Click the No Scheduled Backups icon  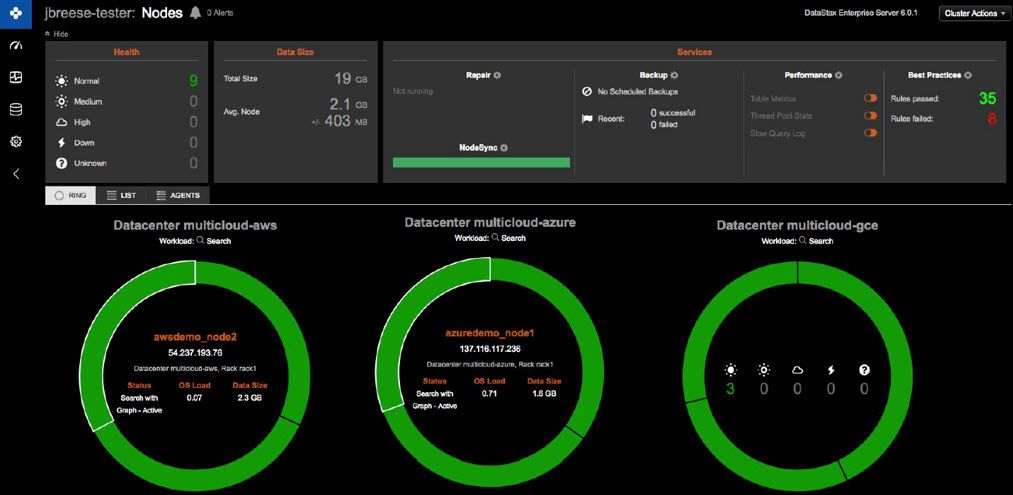click(x=587, y=92)
